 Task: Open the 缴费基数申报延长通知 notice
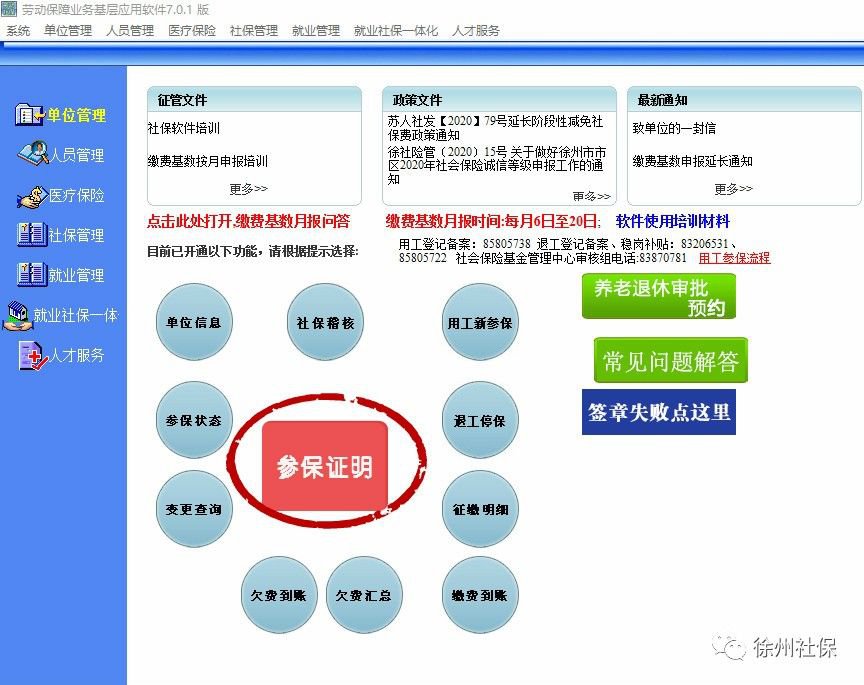692,161
